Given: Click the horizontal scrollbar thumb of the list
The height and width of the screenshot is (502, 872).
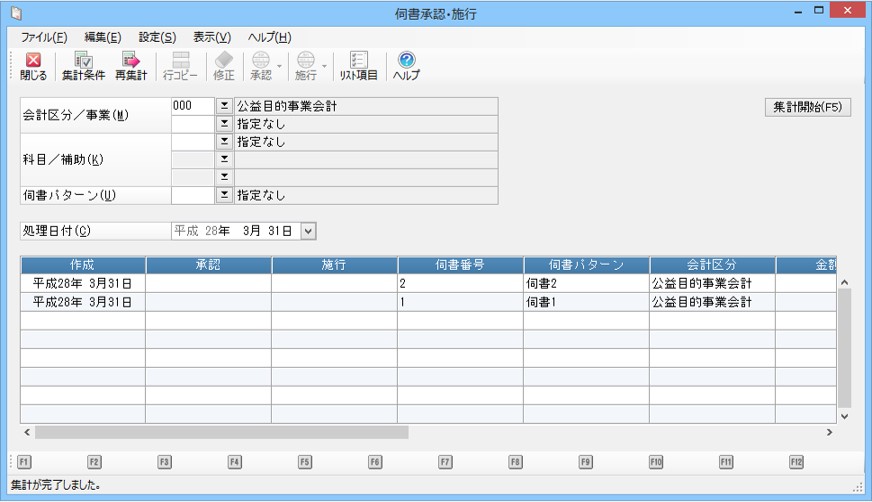Looking at the screenshot, I should pyautogui.click(x=220, y=433).
